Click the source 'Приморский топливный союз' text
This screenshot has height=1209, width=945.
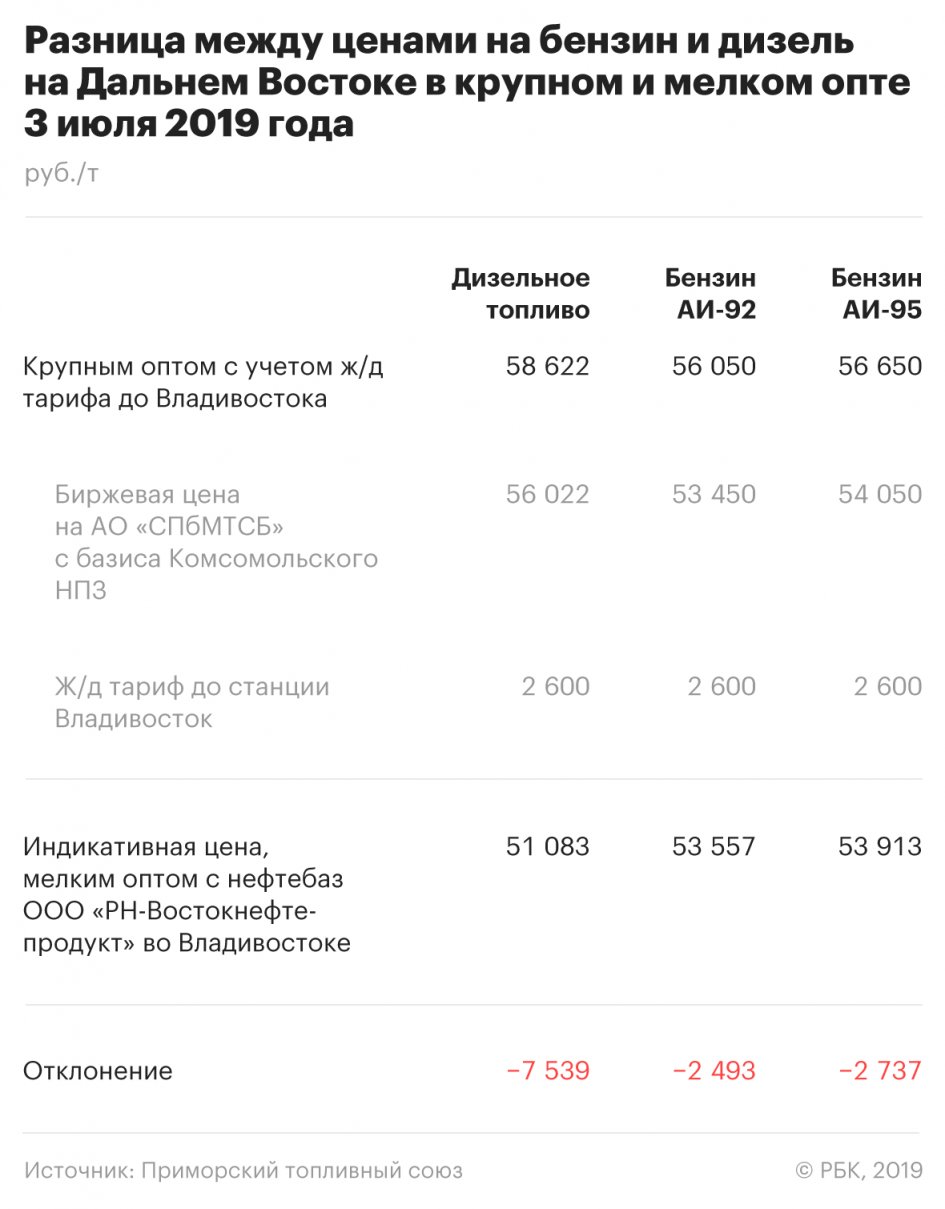coord(244,1170)
